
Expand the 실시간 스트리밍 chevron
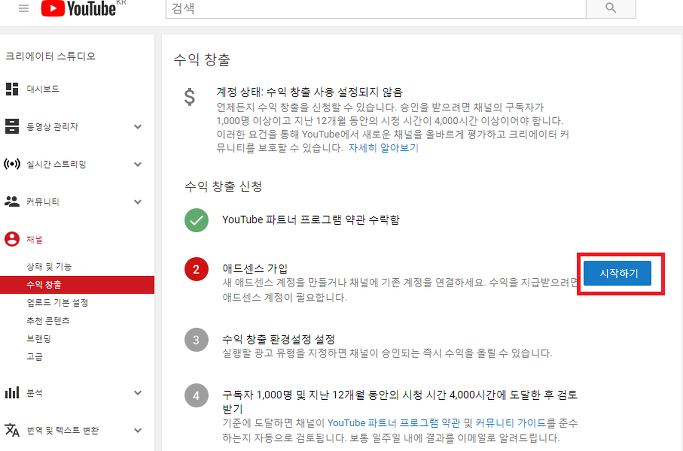[138, 164]
